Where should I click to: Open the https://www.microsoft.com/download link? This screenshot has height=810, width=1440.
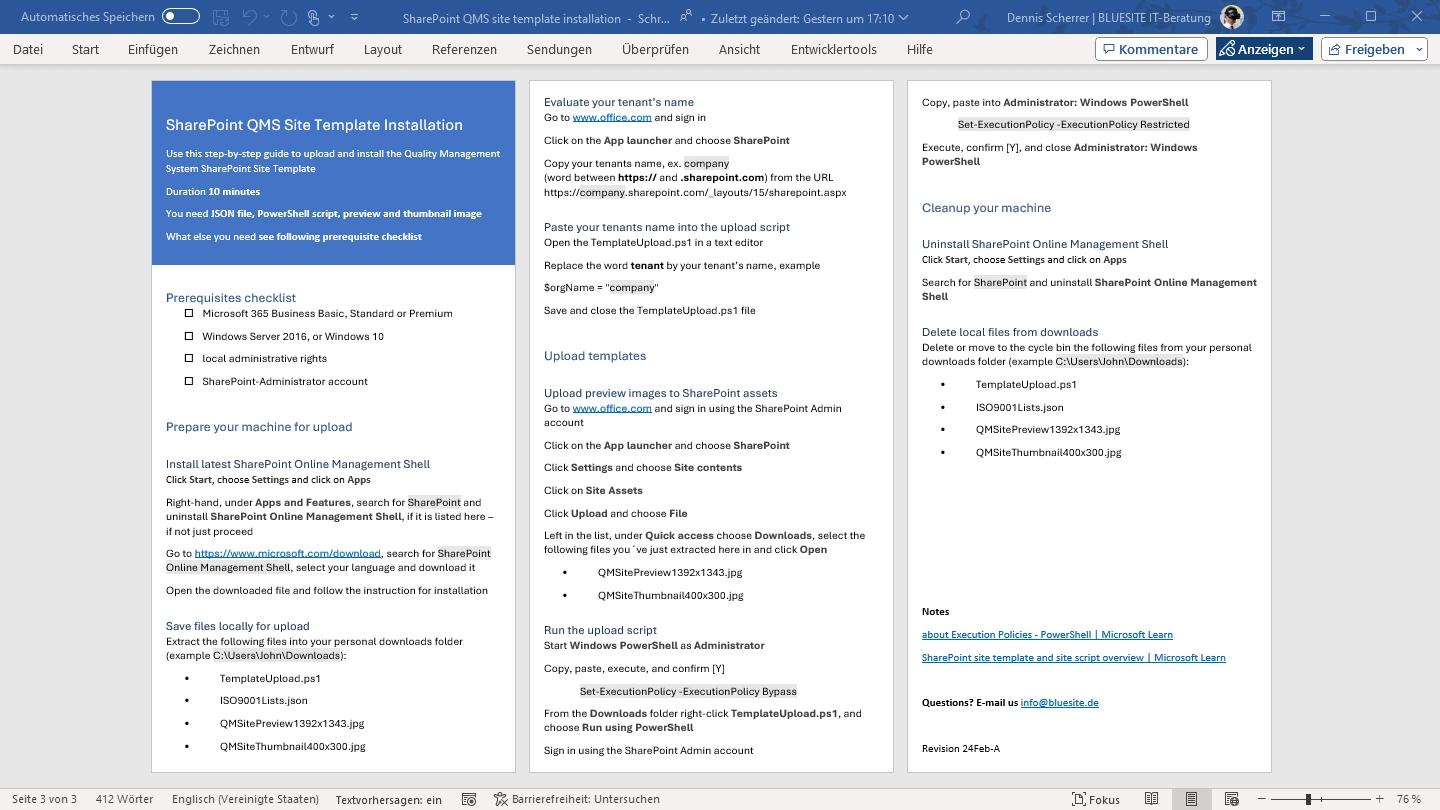point(288,553)
